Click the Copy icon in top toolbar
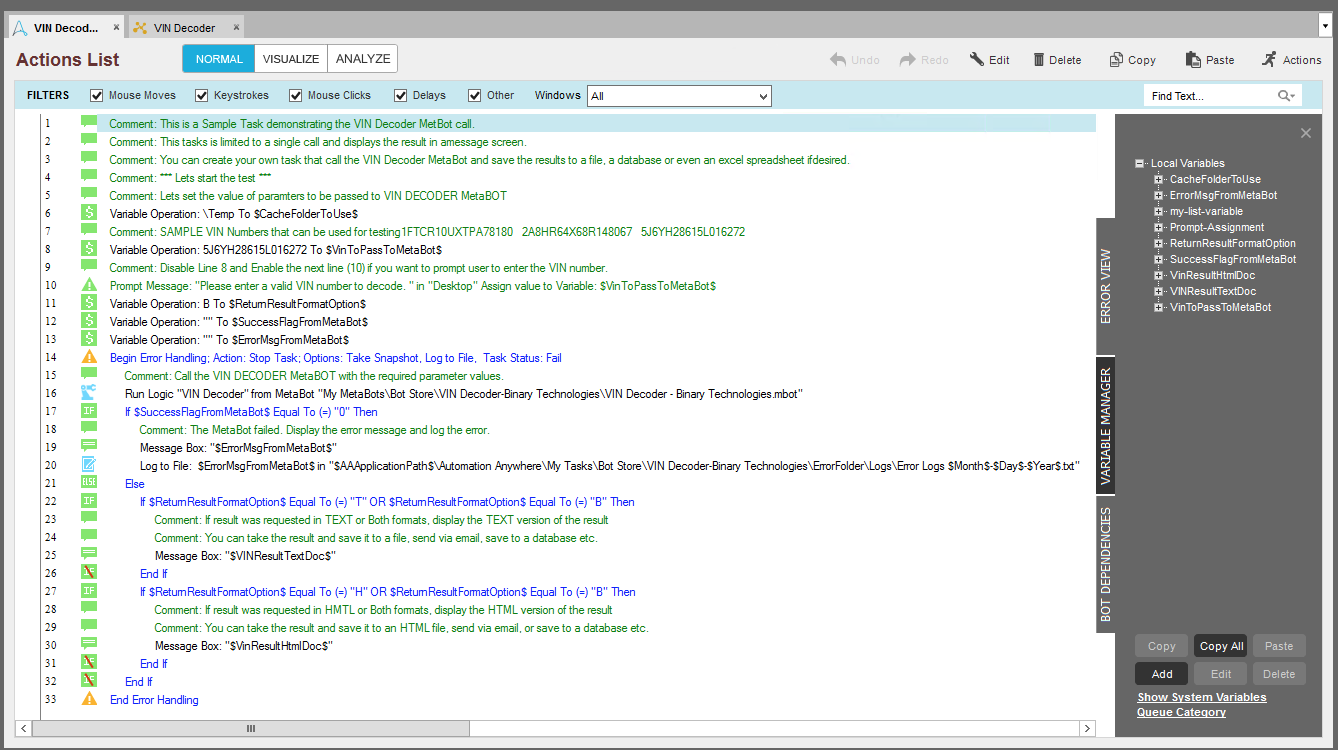The image size is (1338, 750). [x=1116, y=60]
